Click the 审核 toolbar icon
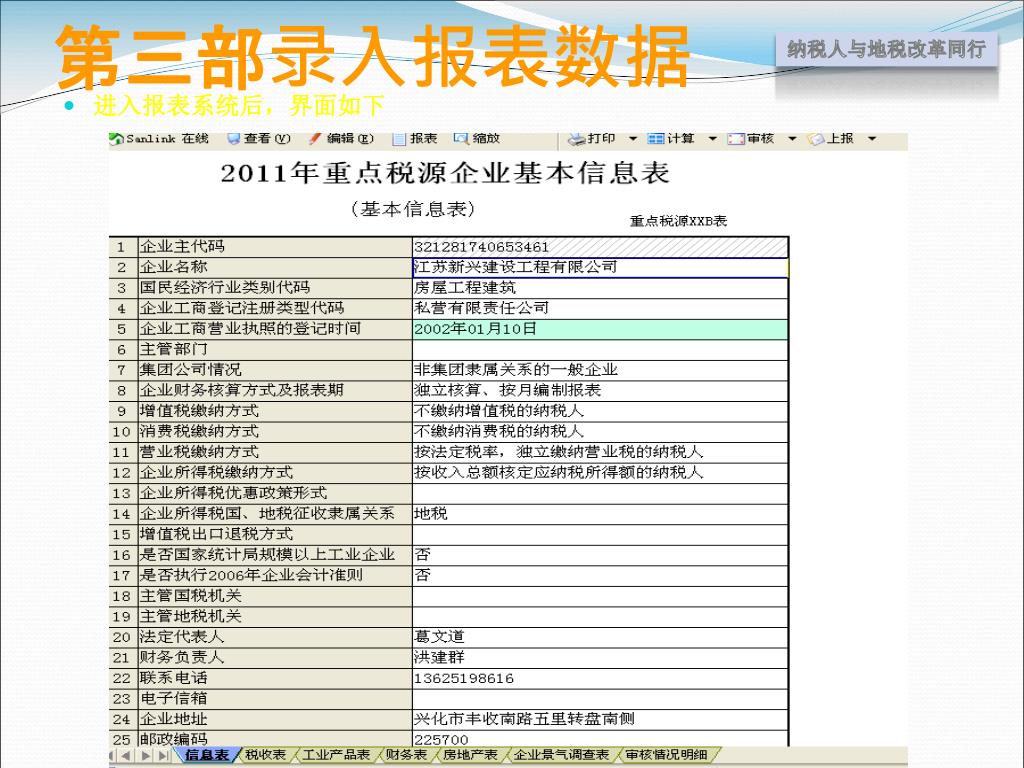Image resolution: width=1024 pixels, height=768 pixels. (x=736, y=138)
